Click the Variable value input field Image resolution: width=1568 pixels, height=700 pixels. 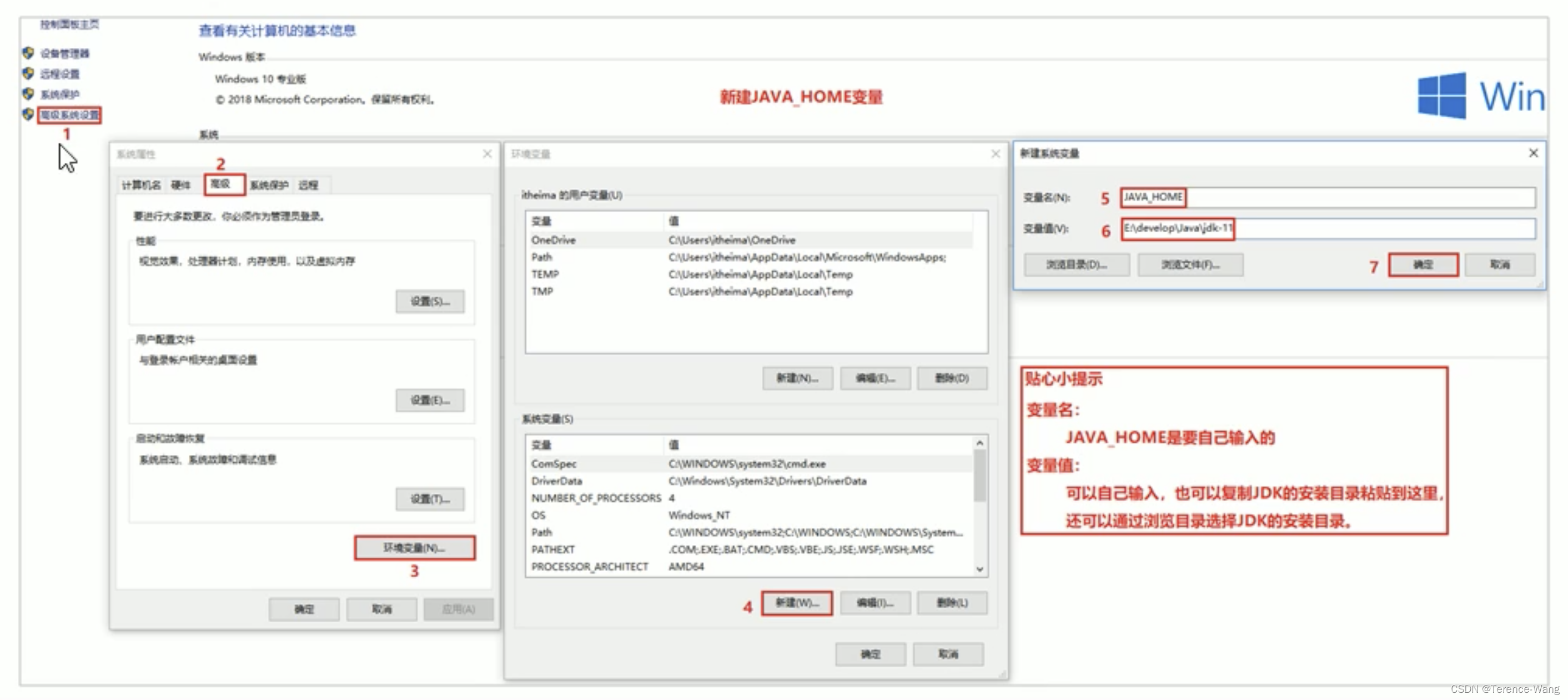pyautogui.click(x=1328, y=228)
